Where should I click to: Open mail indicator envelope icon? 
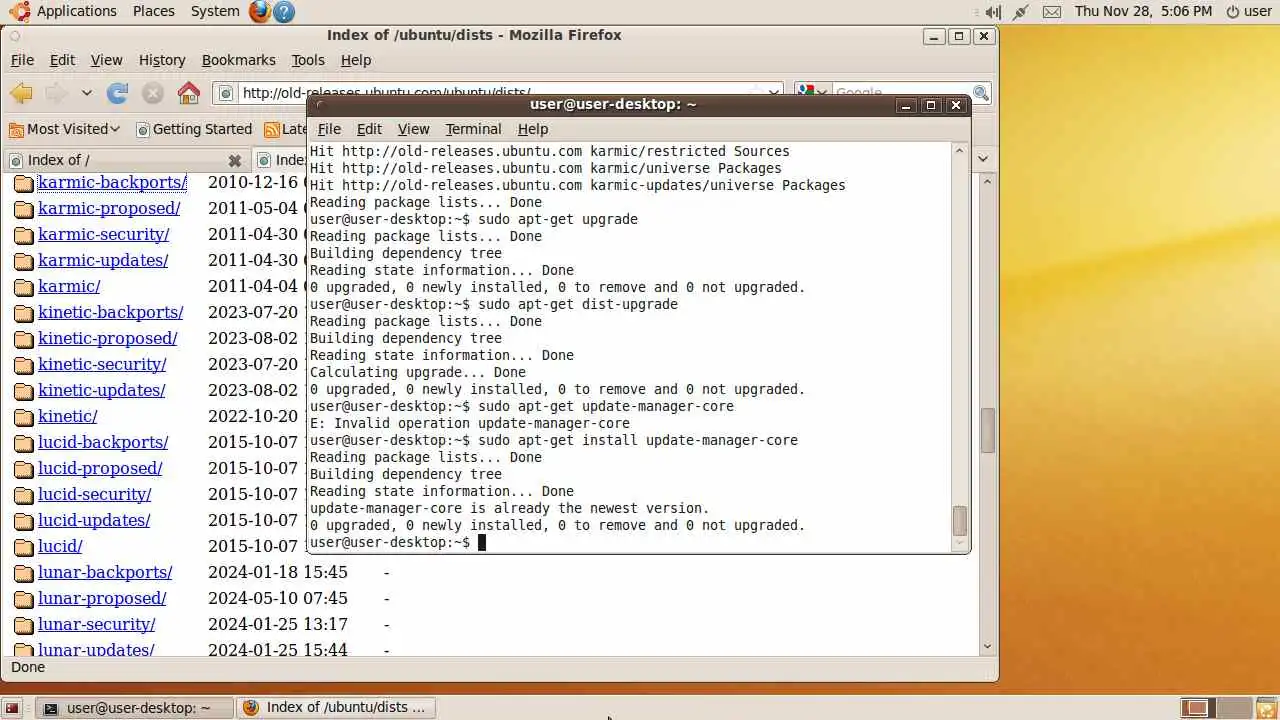pyautogui.click(x=1051, y=12)
